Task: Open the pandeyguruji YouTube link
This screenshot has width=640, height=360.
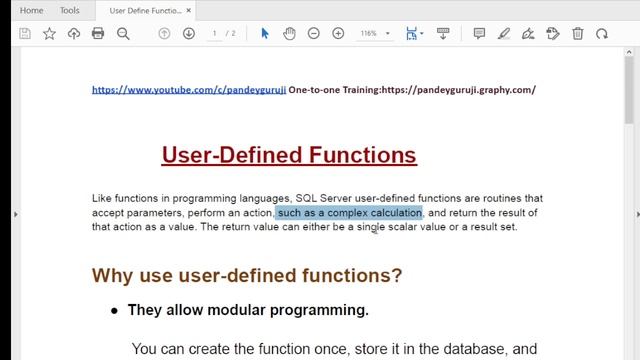Action: pos(189,90)
